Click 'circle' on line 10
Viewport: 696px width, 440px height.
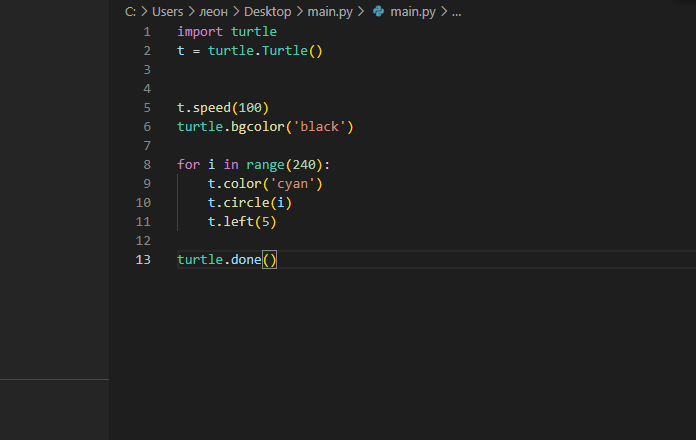pyautogui.click(x=246, y=203)
